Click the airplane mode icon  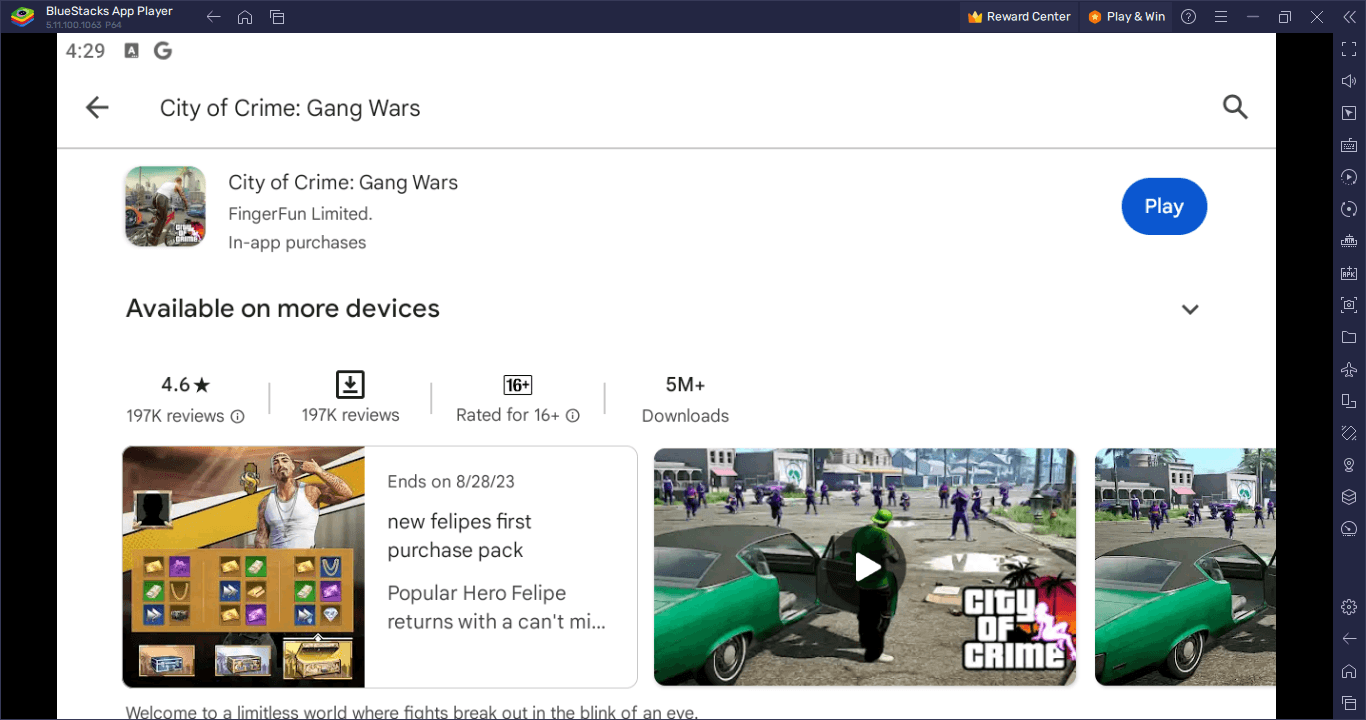click(1349, 369)
